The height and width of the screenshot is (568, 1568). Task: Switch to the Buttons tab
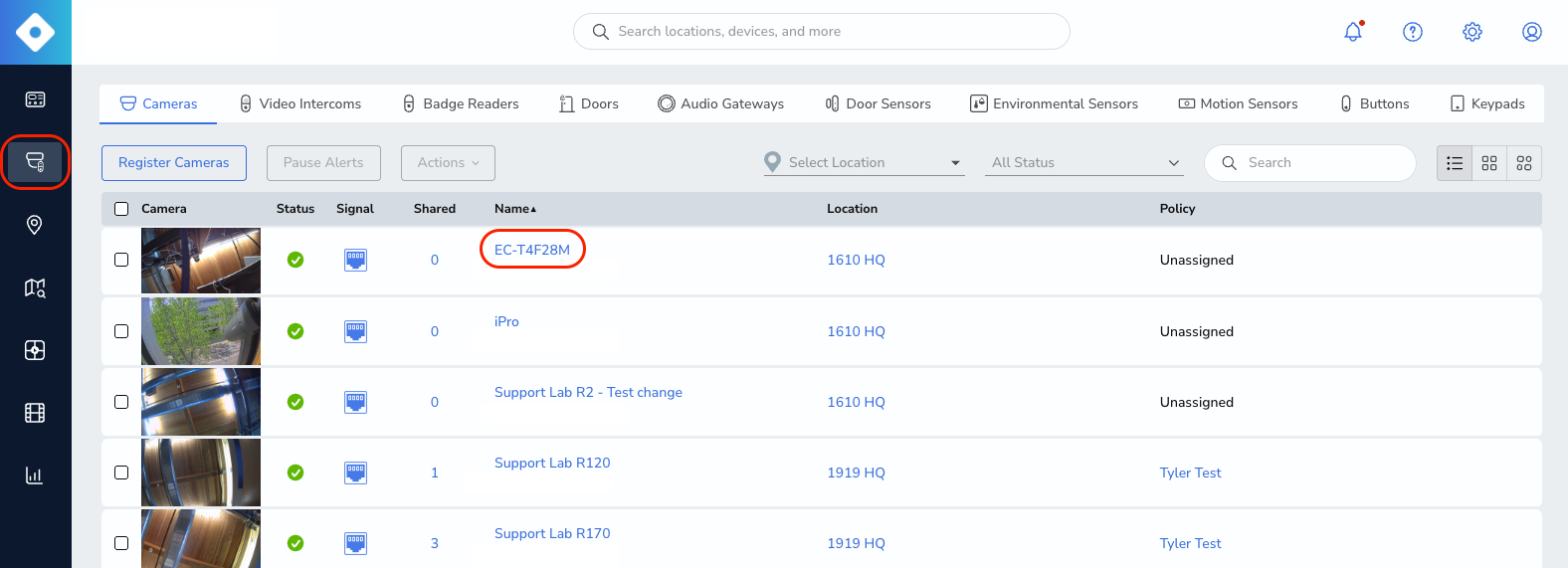pyautogui.click(x=1374, y=103)
